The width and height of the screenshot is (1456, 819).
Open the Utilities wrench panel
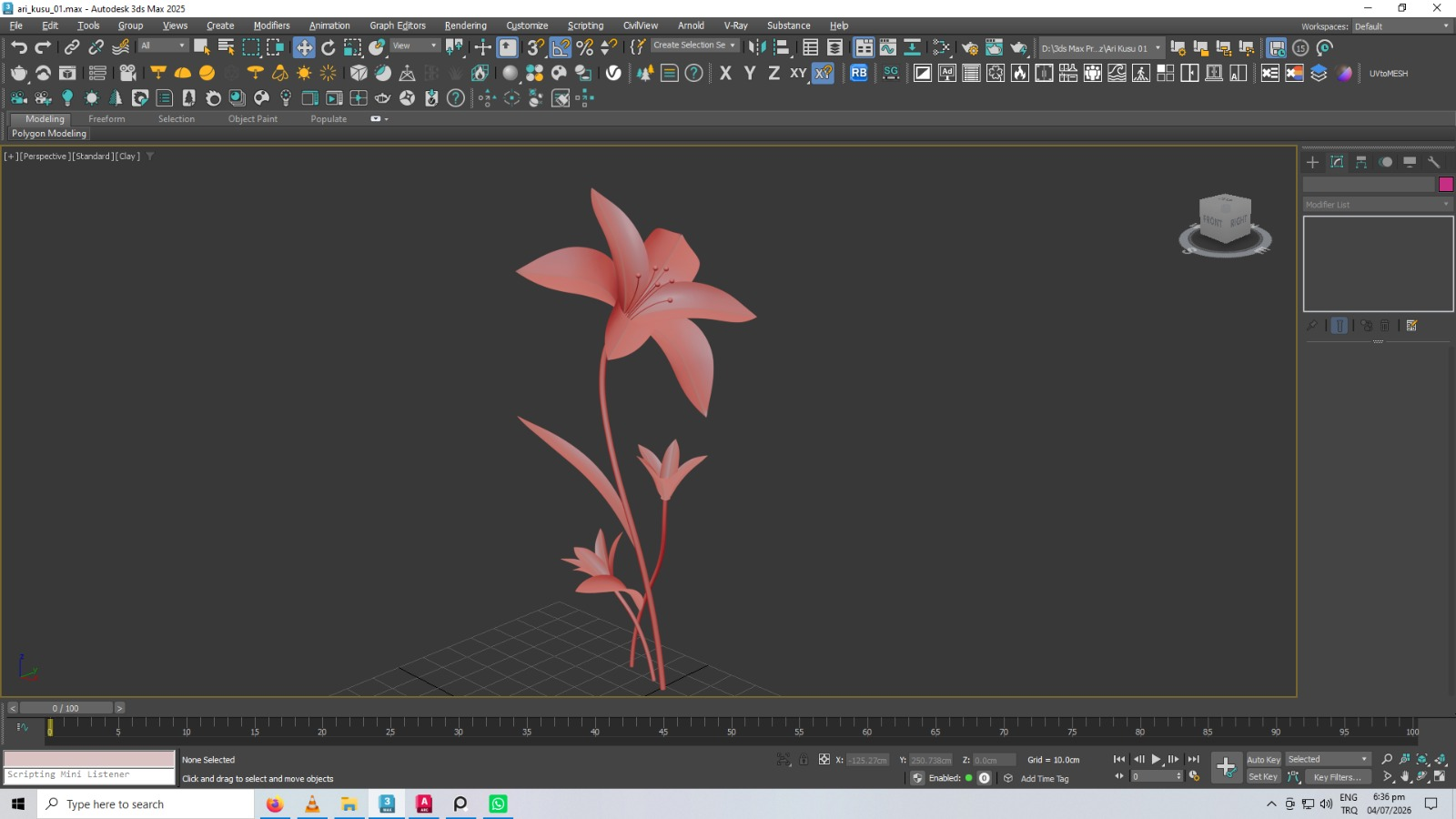(1434, 162)
